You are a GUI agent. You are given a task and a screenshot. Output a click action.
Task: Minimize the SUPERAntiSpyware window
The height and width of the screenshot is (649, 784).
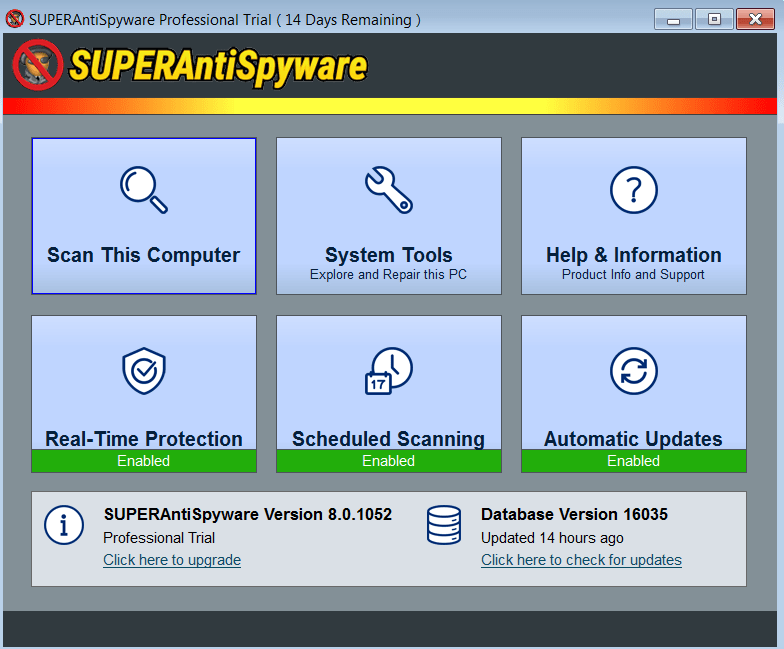click(x=673, y=20)
